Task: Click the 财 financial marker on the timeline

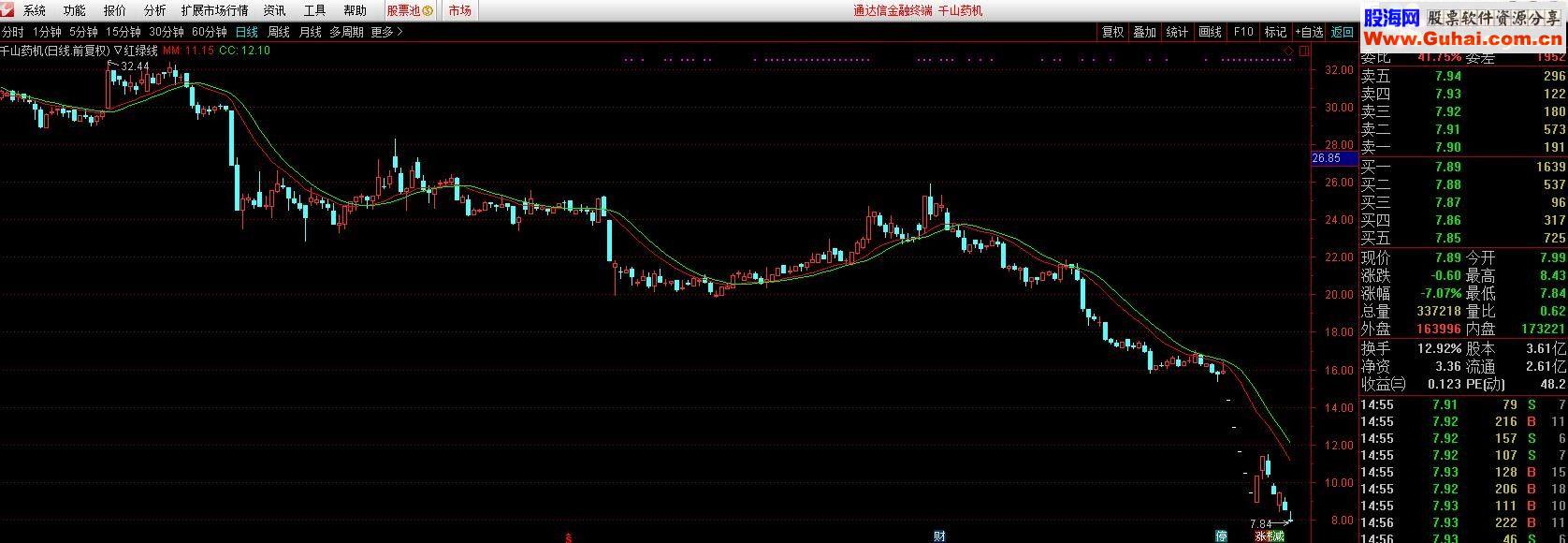Action: pyautogui.click(x=939, y=536)
